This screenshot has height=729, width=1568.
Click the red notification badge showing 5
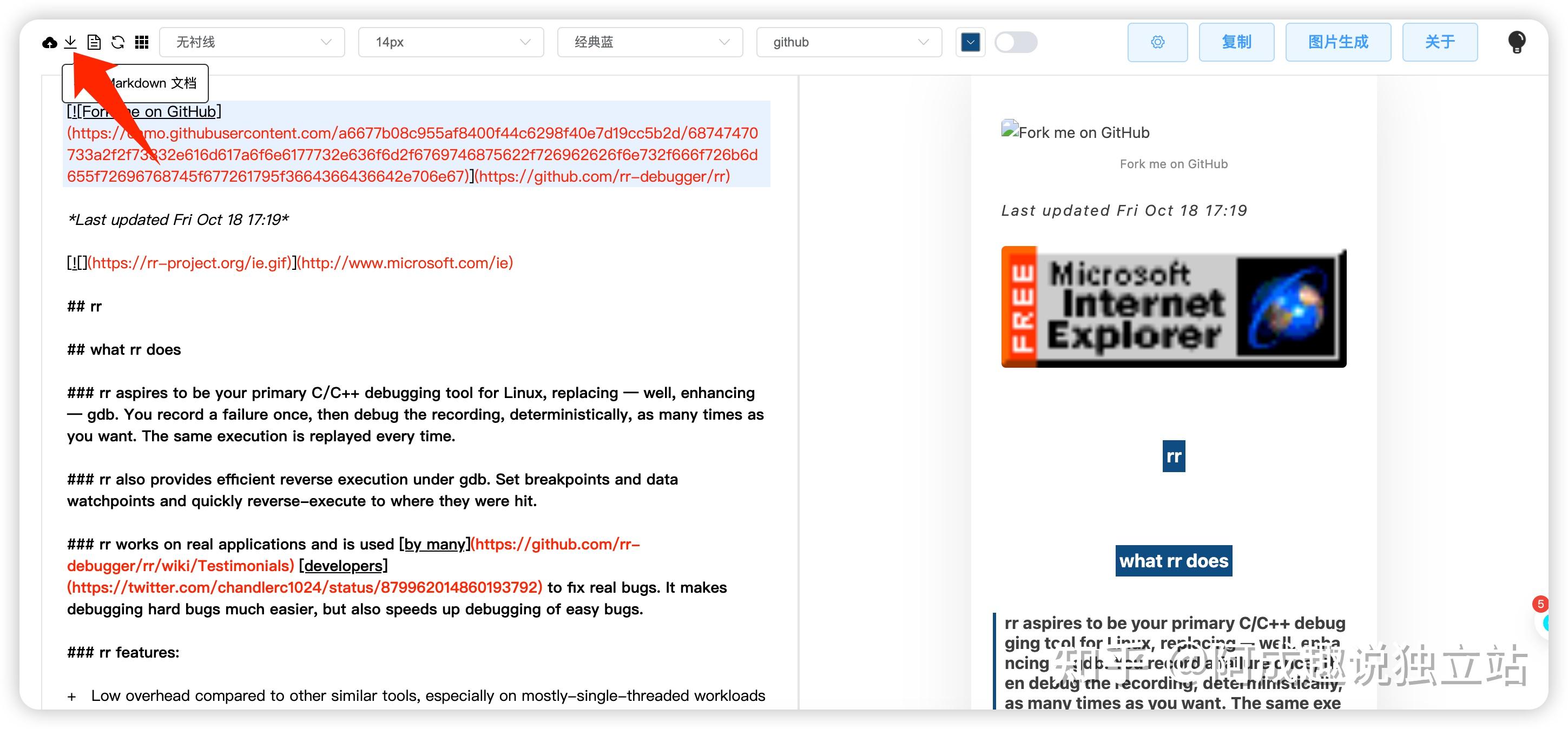[1540, 604]
